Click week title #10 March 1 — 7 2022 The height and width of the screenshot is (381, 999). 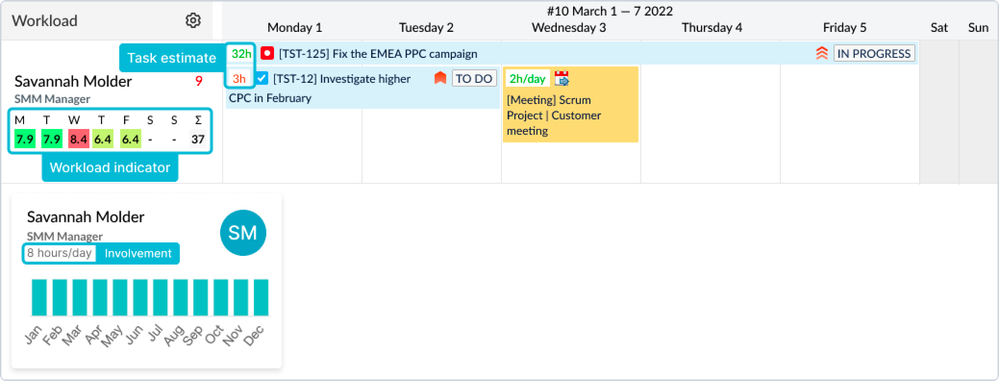[x=610, y=11]
